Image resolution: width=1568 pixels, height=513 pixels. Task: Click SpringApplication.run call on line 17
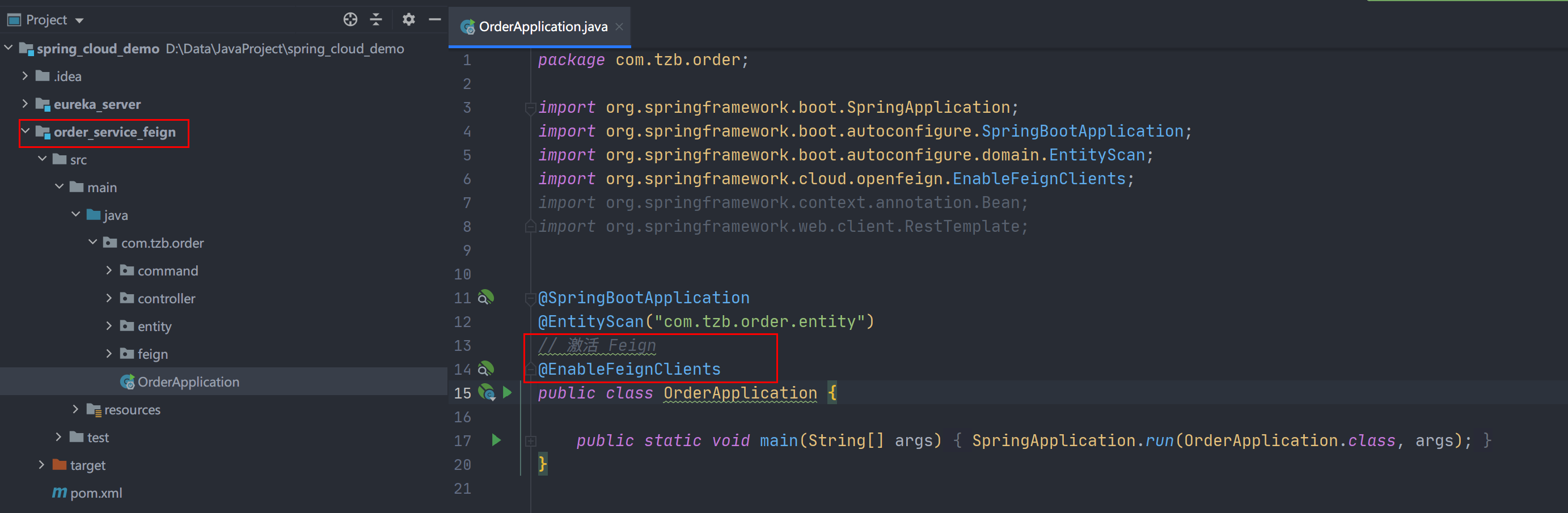(x=1072, y=440)
